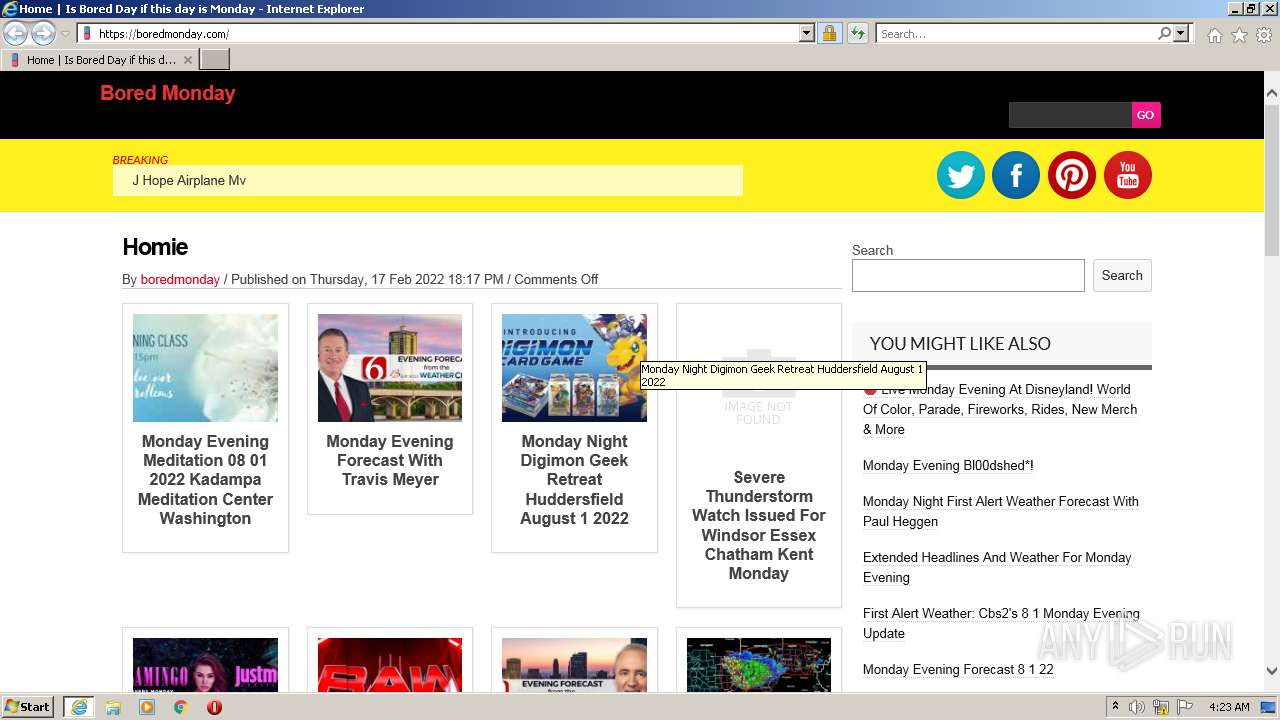Click the meditation class thumbnail image
Viewport: 1280px width, 720px height.
(205, 368)
